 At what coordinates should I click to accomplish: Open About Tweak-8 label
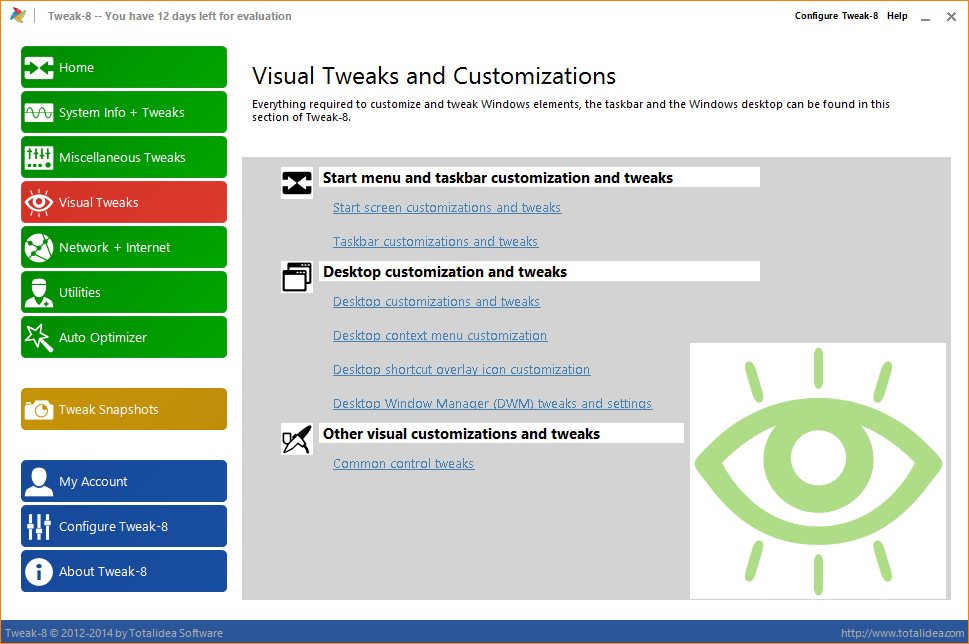click(x=103, y=572)
